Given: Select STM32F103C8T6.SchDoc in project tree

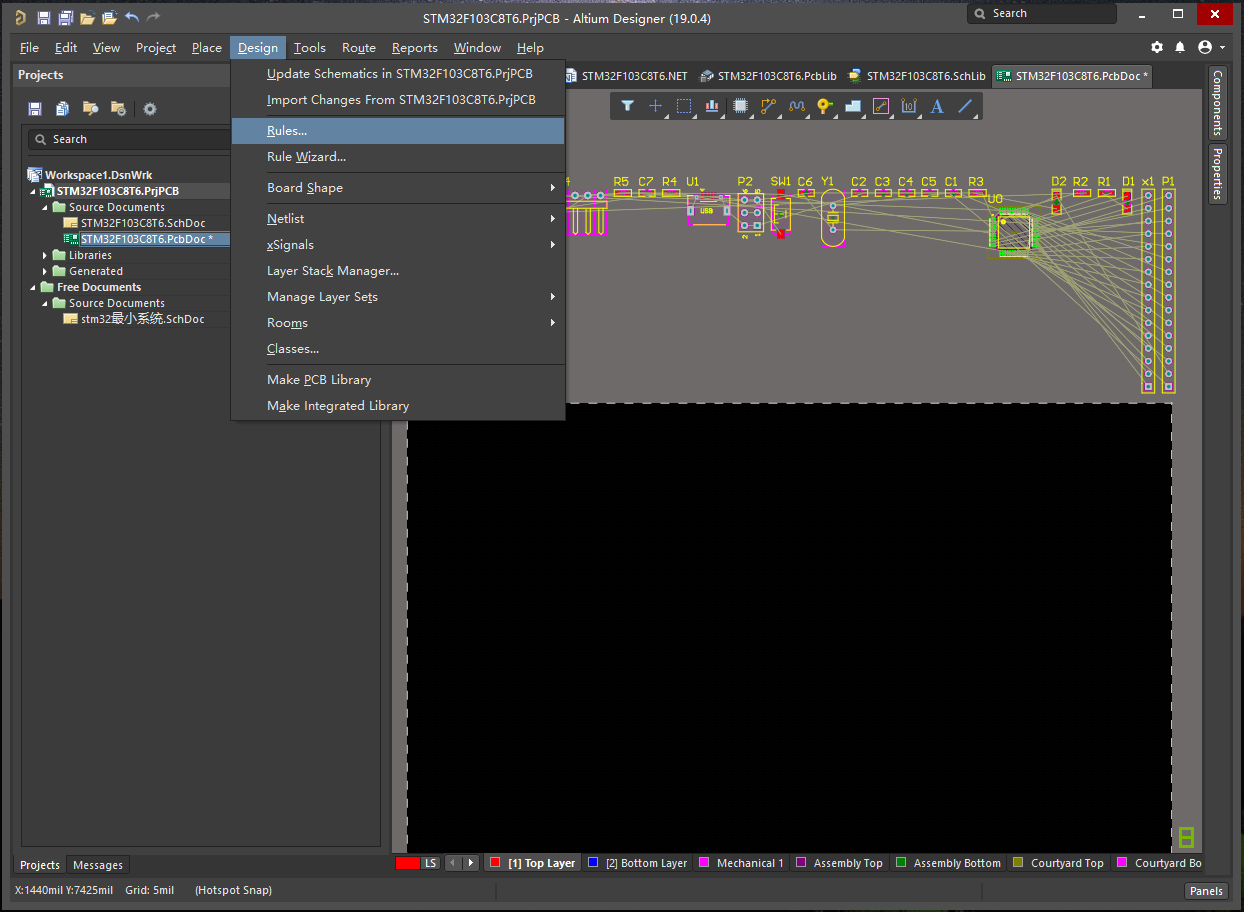Looking at the screenshot, I should pos(143,223).
